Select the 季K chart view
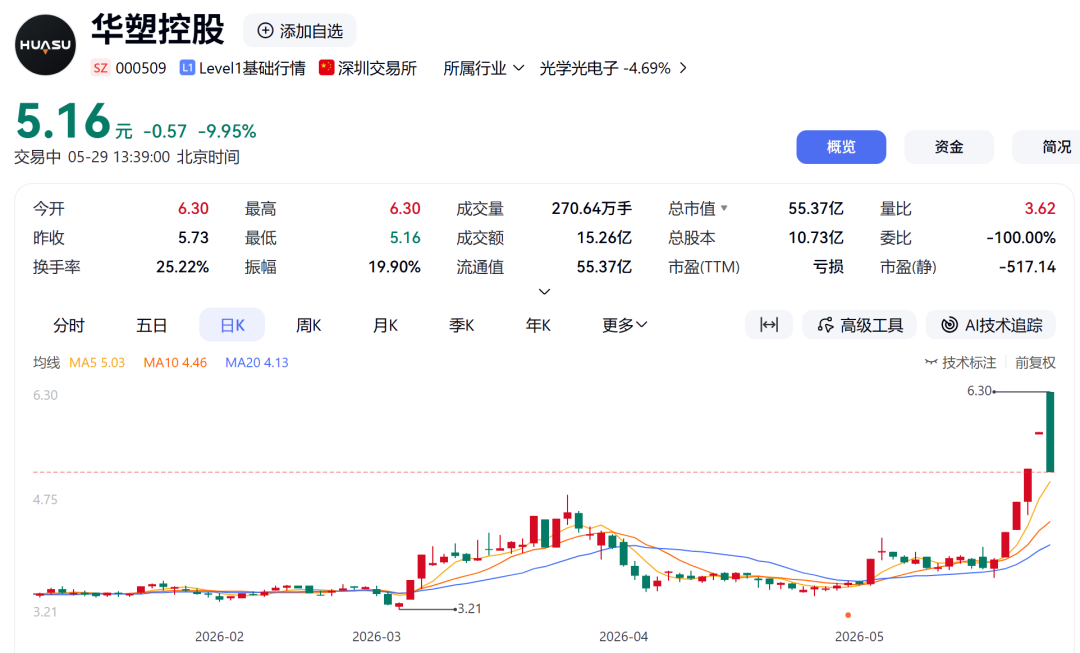Screen dimensions: 1080x653 [x=461, y=325]
